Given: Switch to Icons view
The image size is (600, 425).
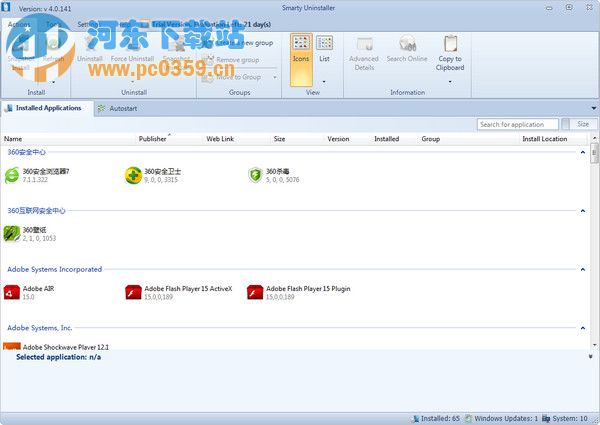Looking at the screenshot, I should coord(301,59).
